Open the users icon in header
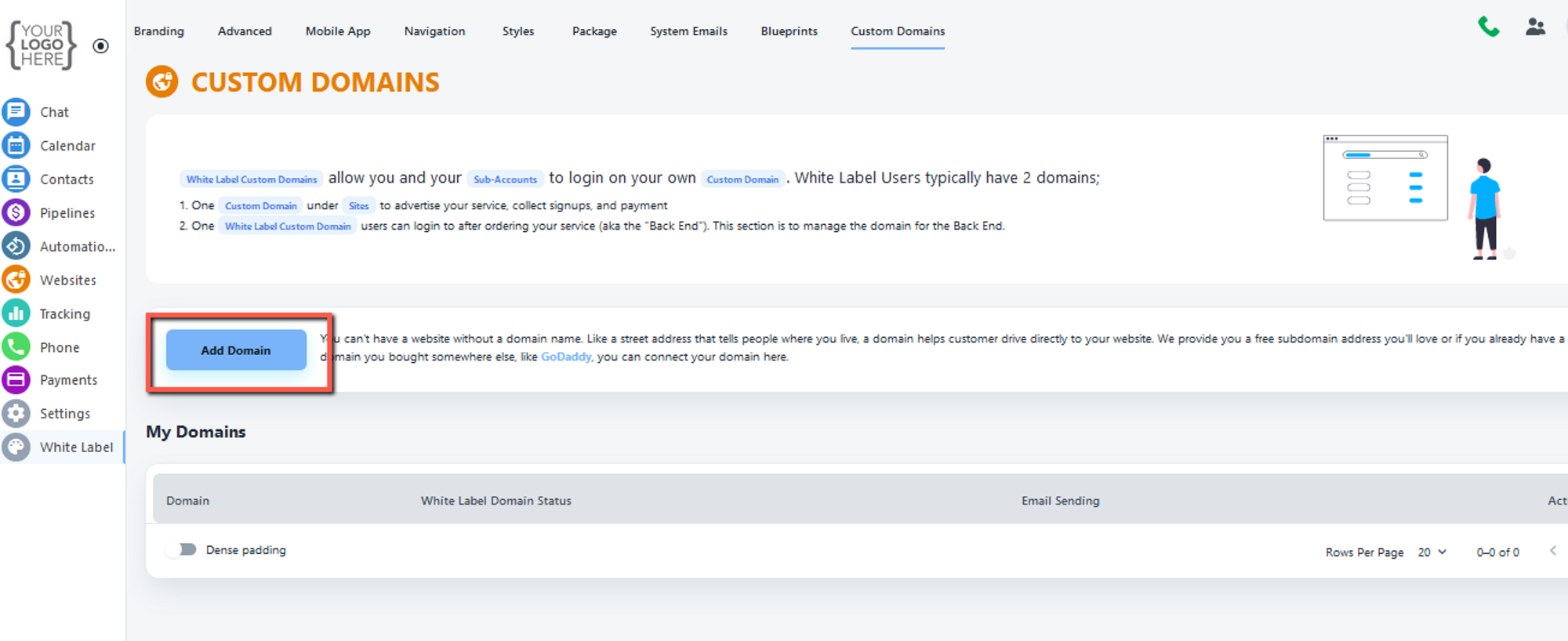 [1535, 27]
